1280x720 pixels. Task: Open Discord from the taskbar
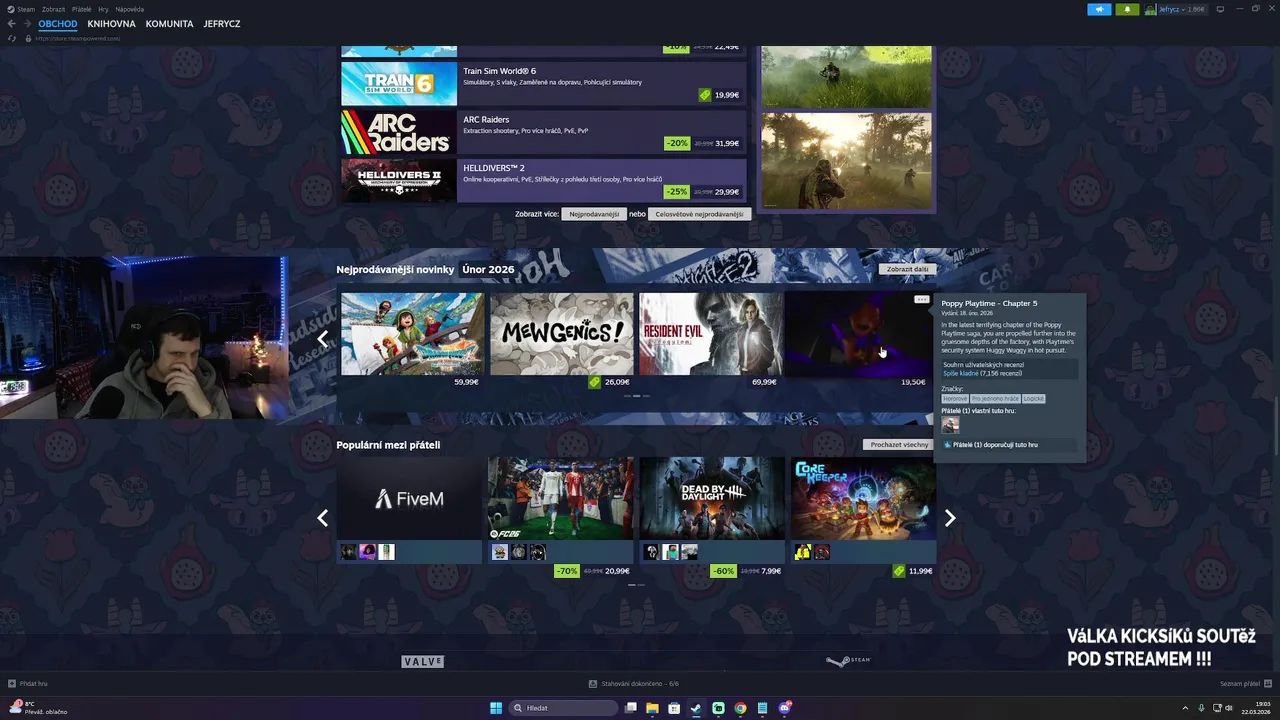point(785,708)
